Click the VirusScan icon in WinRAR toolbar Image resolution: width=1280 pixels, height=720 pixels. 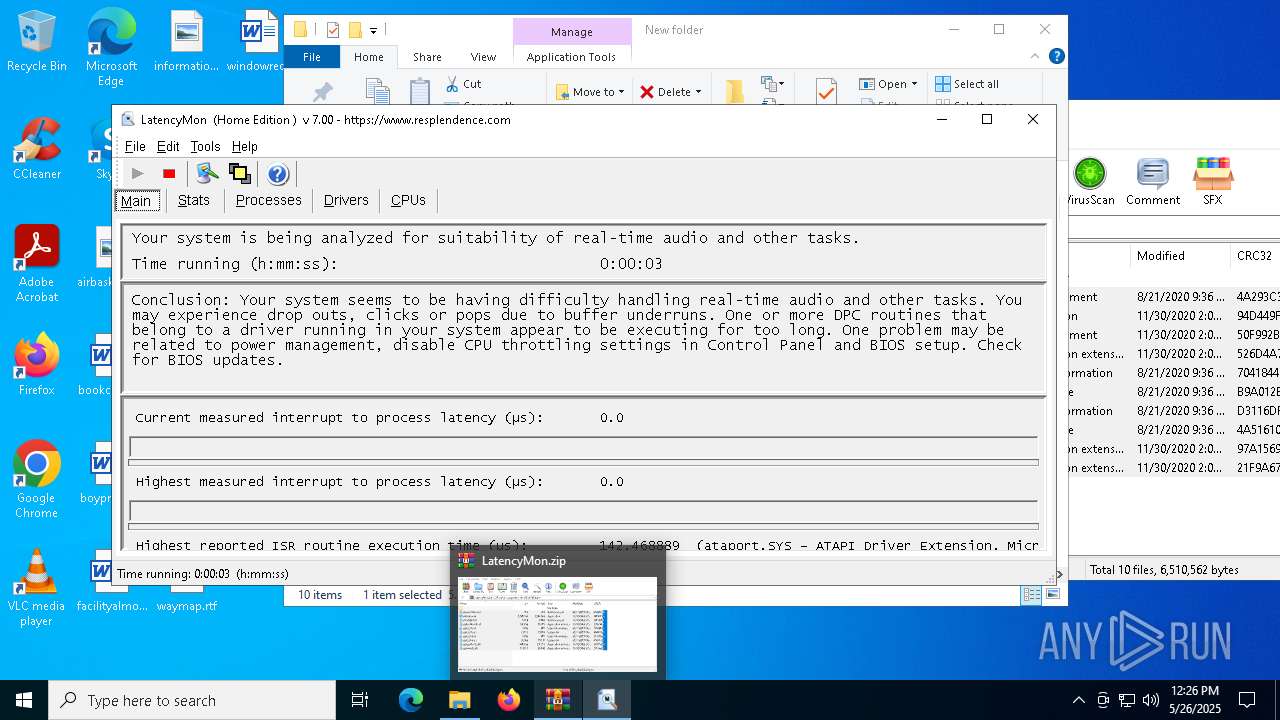click(x=1089, y=182)
